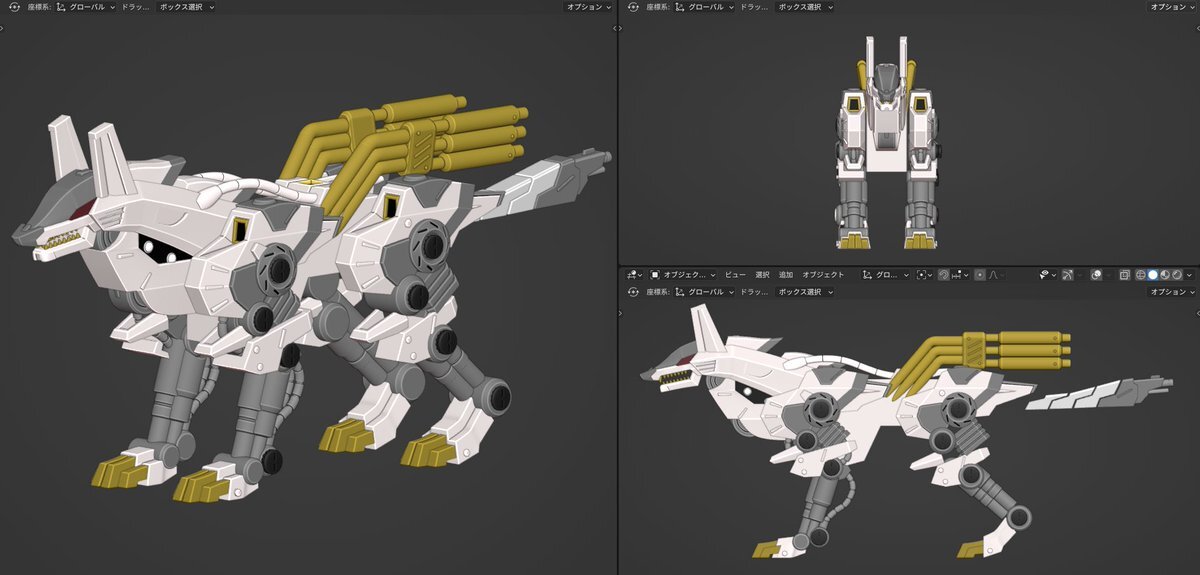Image resolution: width=1200 pixels, height=575 pixels.
Task: Expand the viewport shading options dropdown
Action: [x=1190, y=274]
